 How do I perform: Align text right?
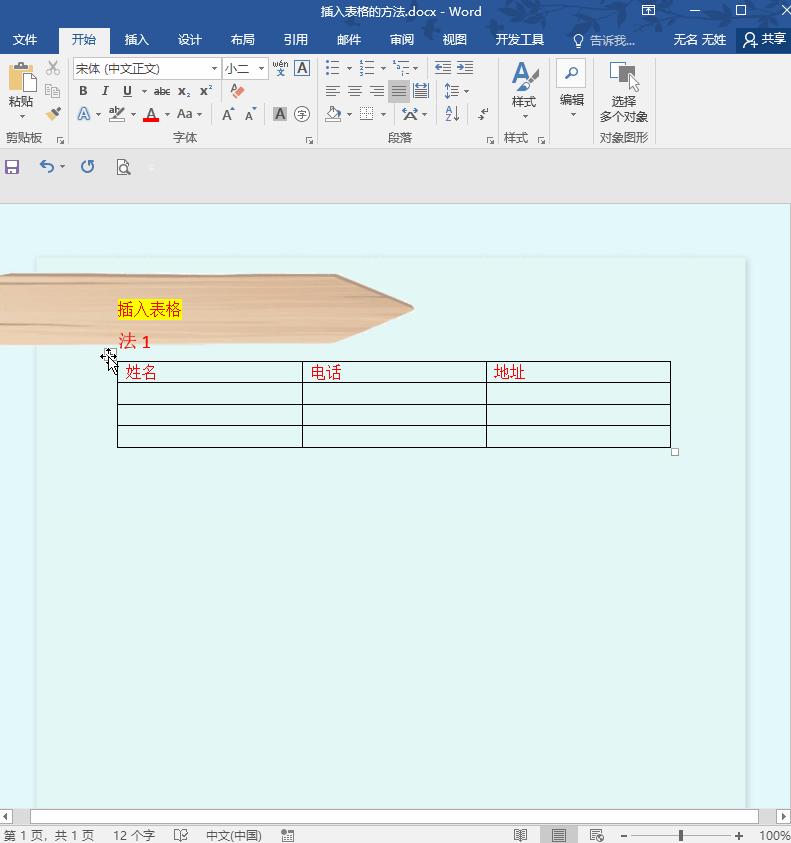(x=377, y=91)
